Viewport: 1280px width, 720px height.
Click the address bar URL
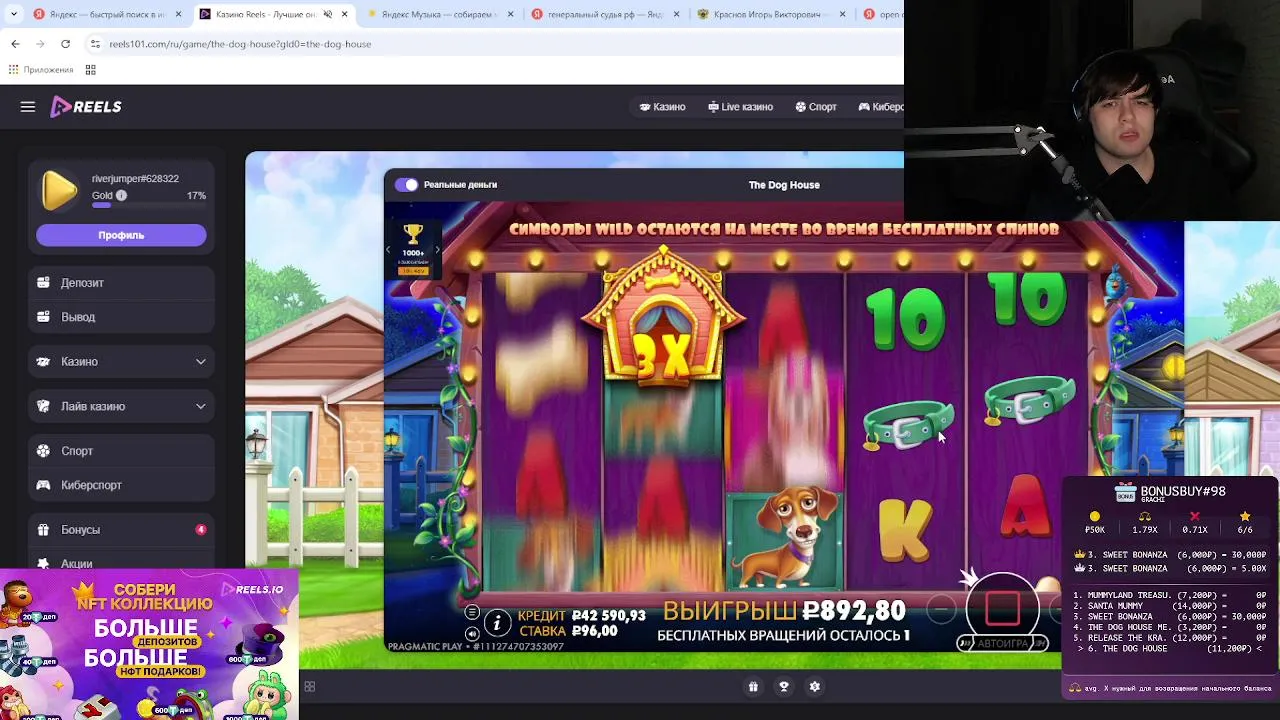pyautogui.click(x=240, y=44)
